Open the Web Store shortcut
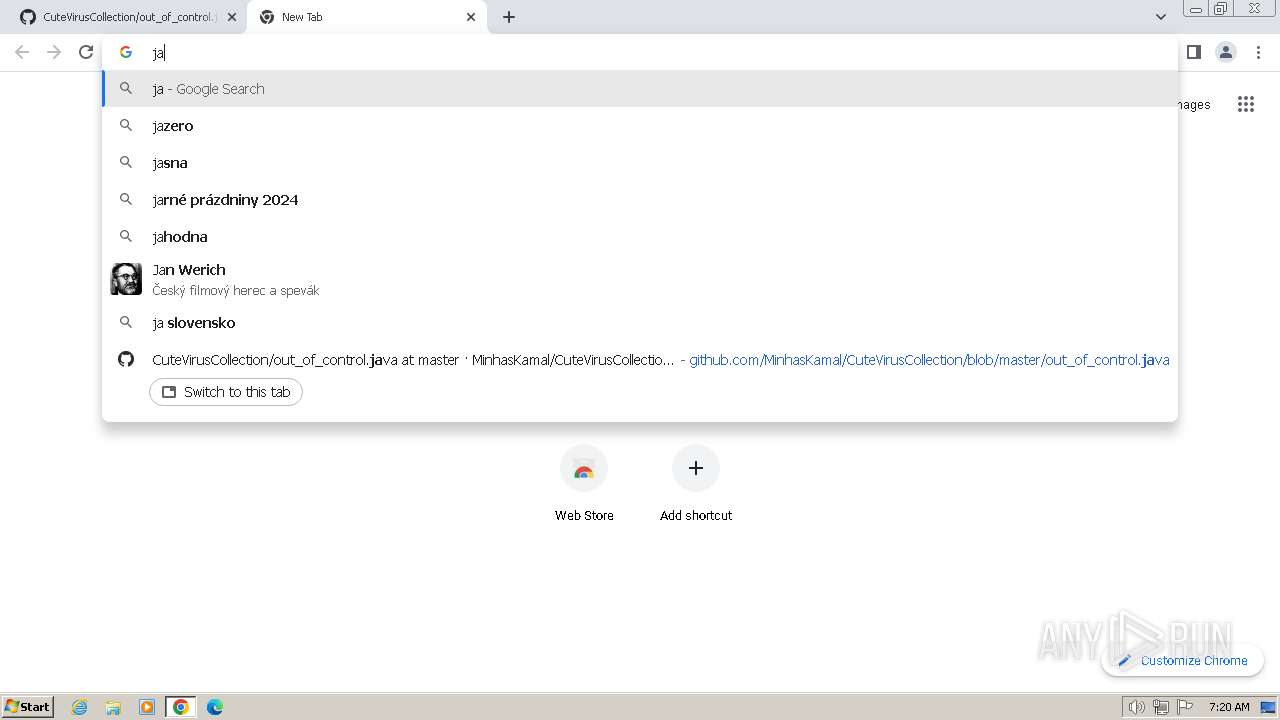The image size is (1280, 720). [584, 485]
